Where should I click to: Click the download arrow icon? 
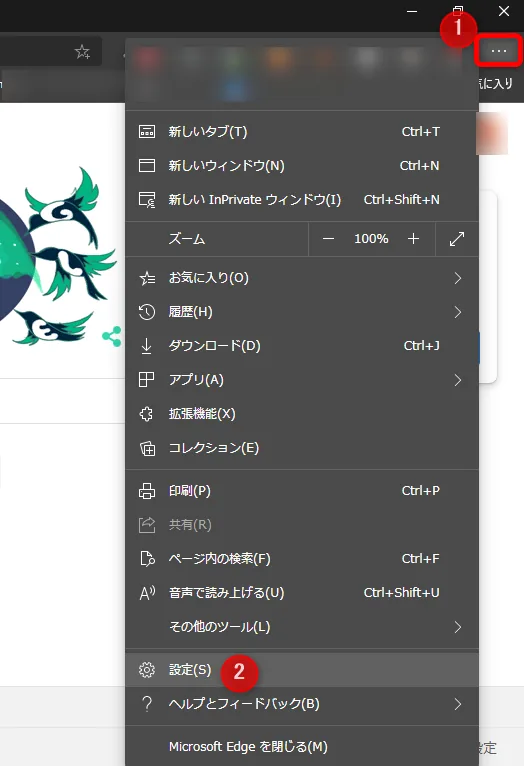tap(147, 346)
